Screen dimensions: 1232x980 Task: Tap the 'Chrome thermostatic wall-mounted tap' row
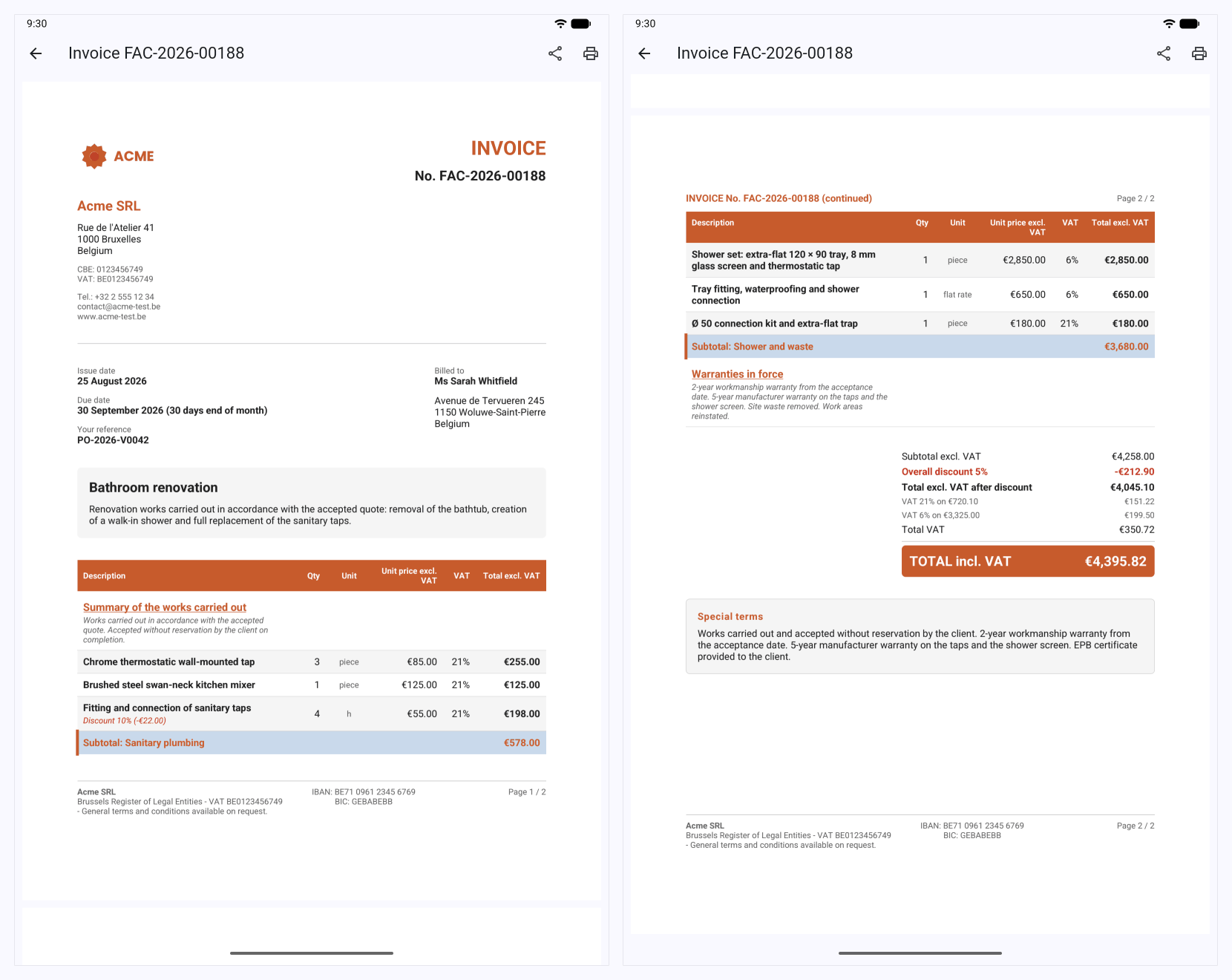click(x=312, y=662)
